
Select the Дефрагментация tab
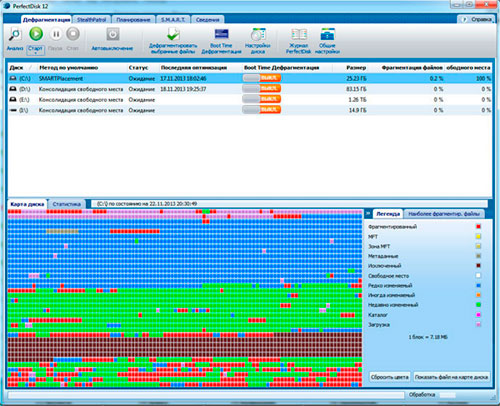coord(46,20)
